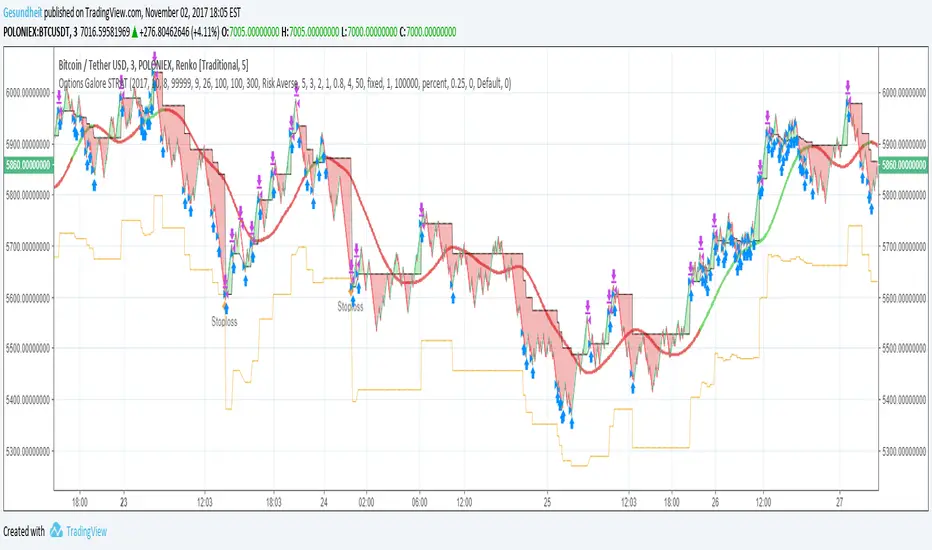Click the 06:00 label on time axis
The width and height of the screenshot is (932, 550).
point(420,502)
